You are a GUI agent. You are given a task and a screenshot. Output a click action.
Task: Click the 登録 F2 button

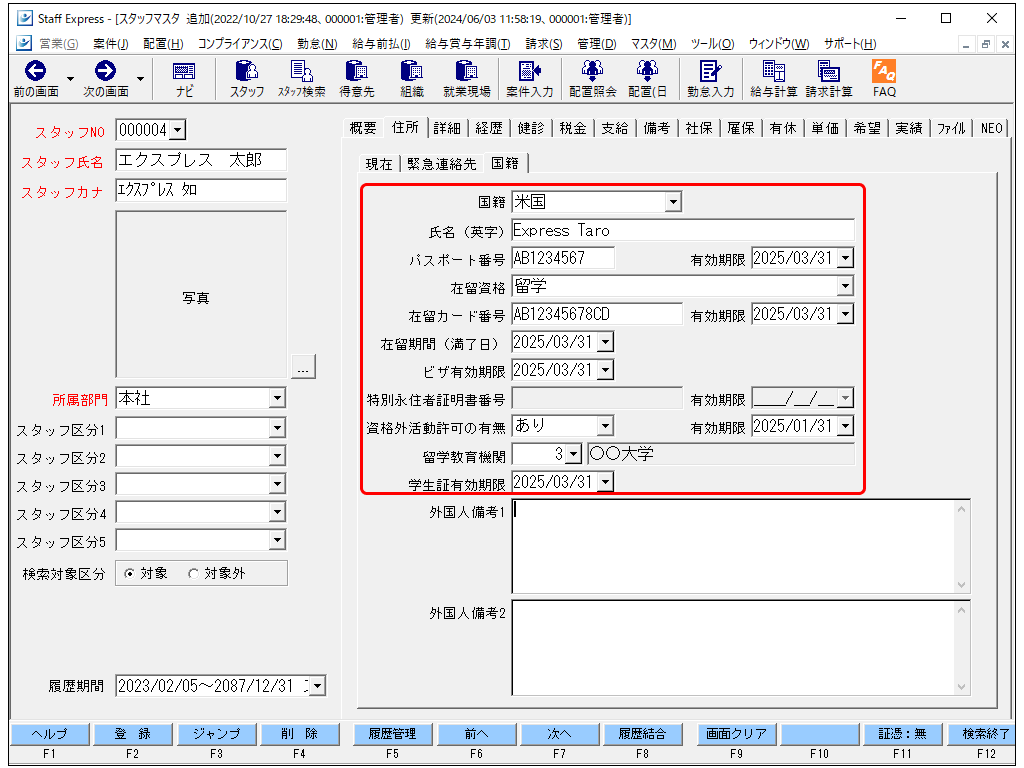tap(133, 734)
